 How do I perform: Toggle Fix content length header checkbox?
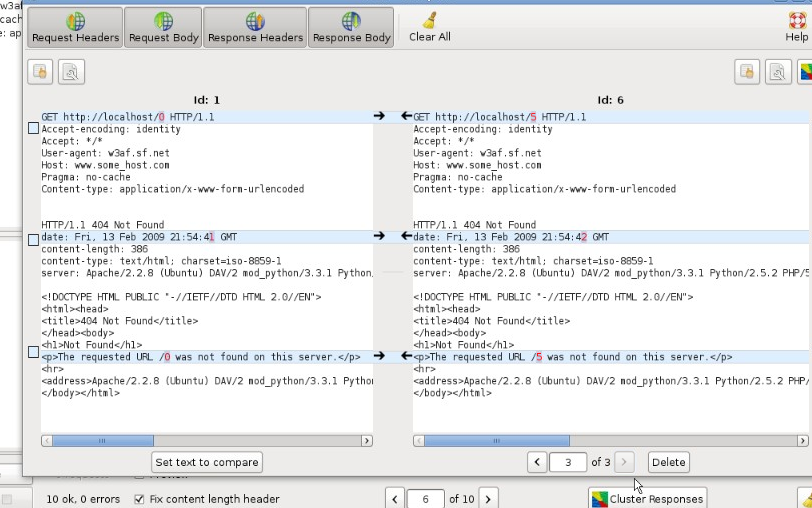[x=139, y=499]
